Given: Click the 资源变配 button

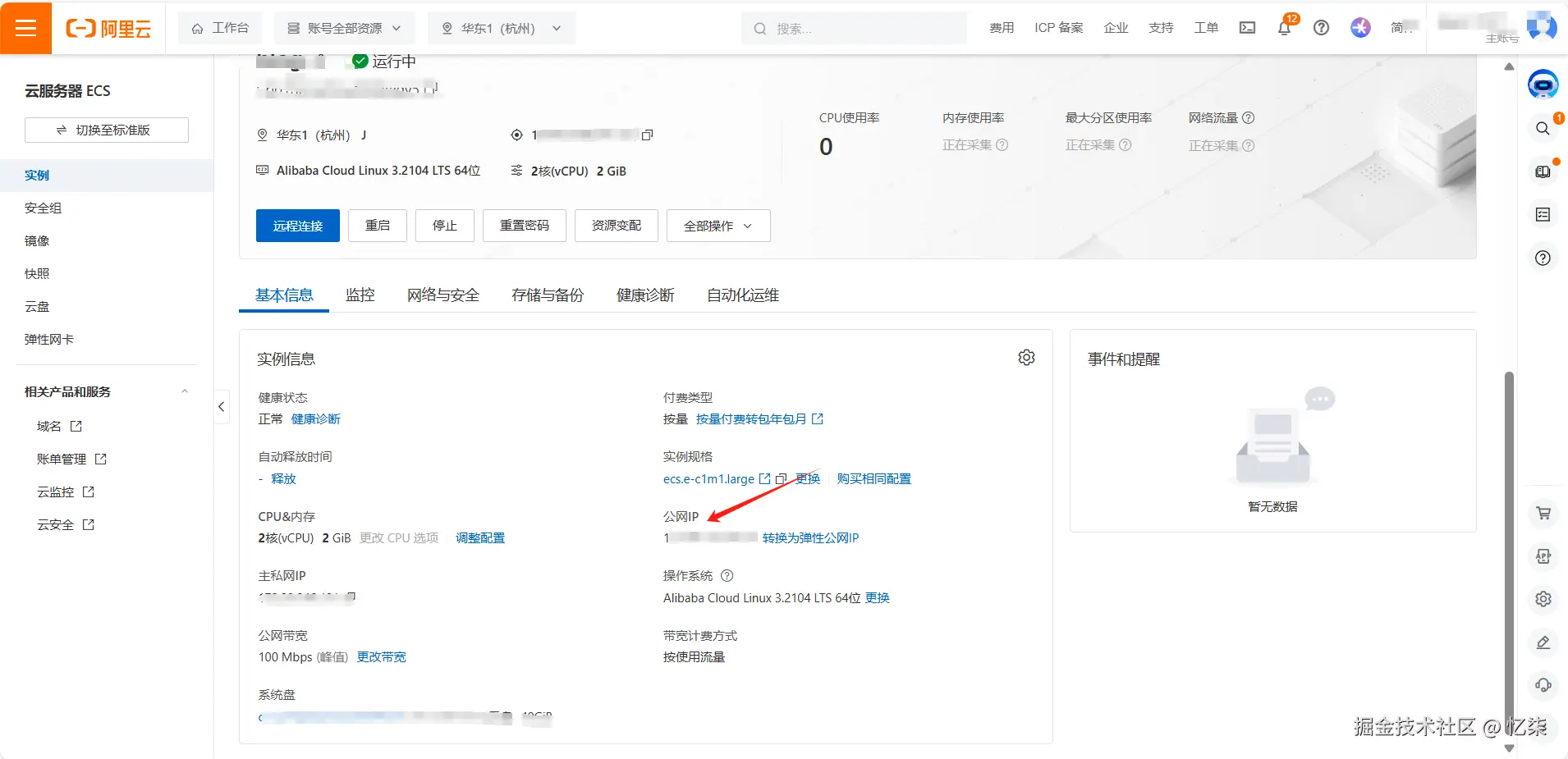Looking at the screenshot, I should pyautogui.click(x=617, y=226).
